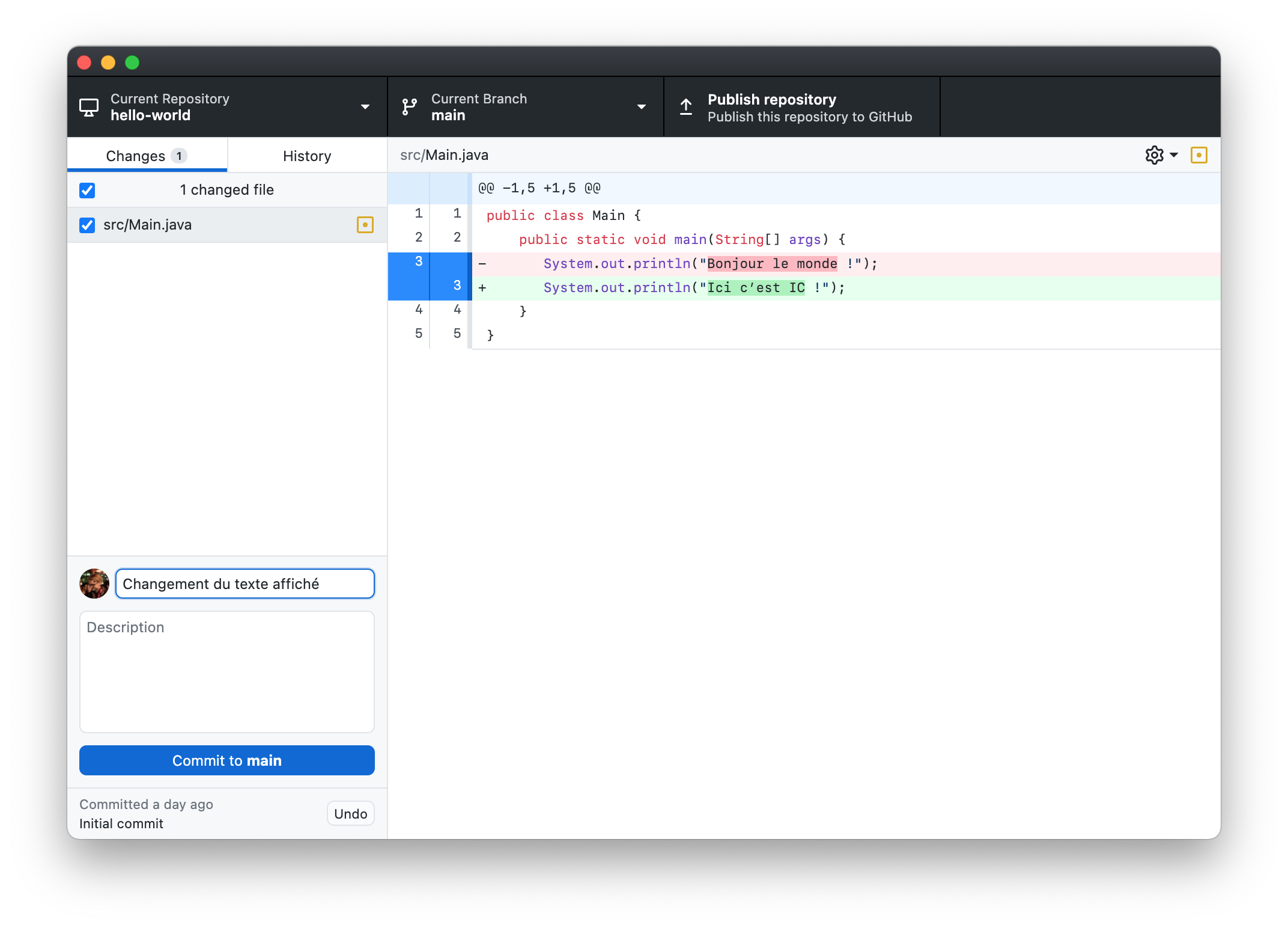
Task: Click the orange dot indicator on src/Main.java
Action: tap(365, 224)
